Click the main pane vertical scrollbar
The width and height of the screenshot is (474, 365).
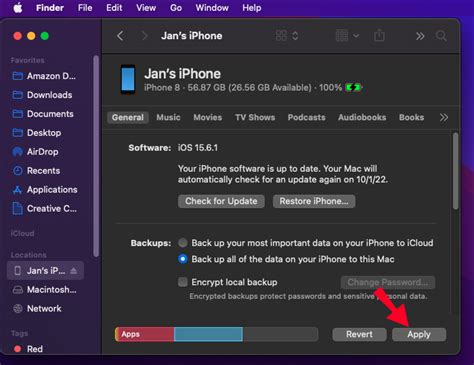pyautogui.click(x=455, y=171)
